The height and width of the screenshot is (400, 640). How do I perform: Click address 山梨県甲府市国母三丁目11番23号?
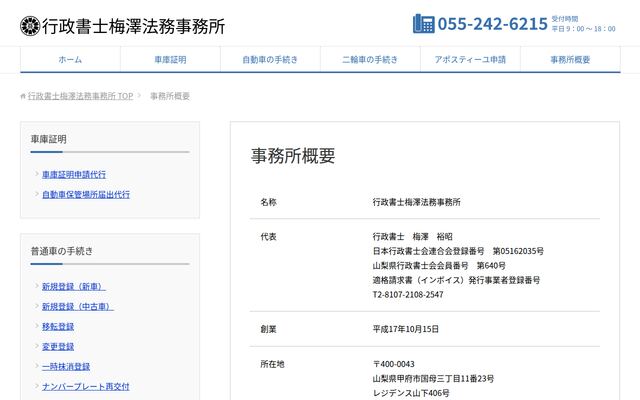pyautogui.click(x=433, y=379)
